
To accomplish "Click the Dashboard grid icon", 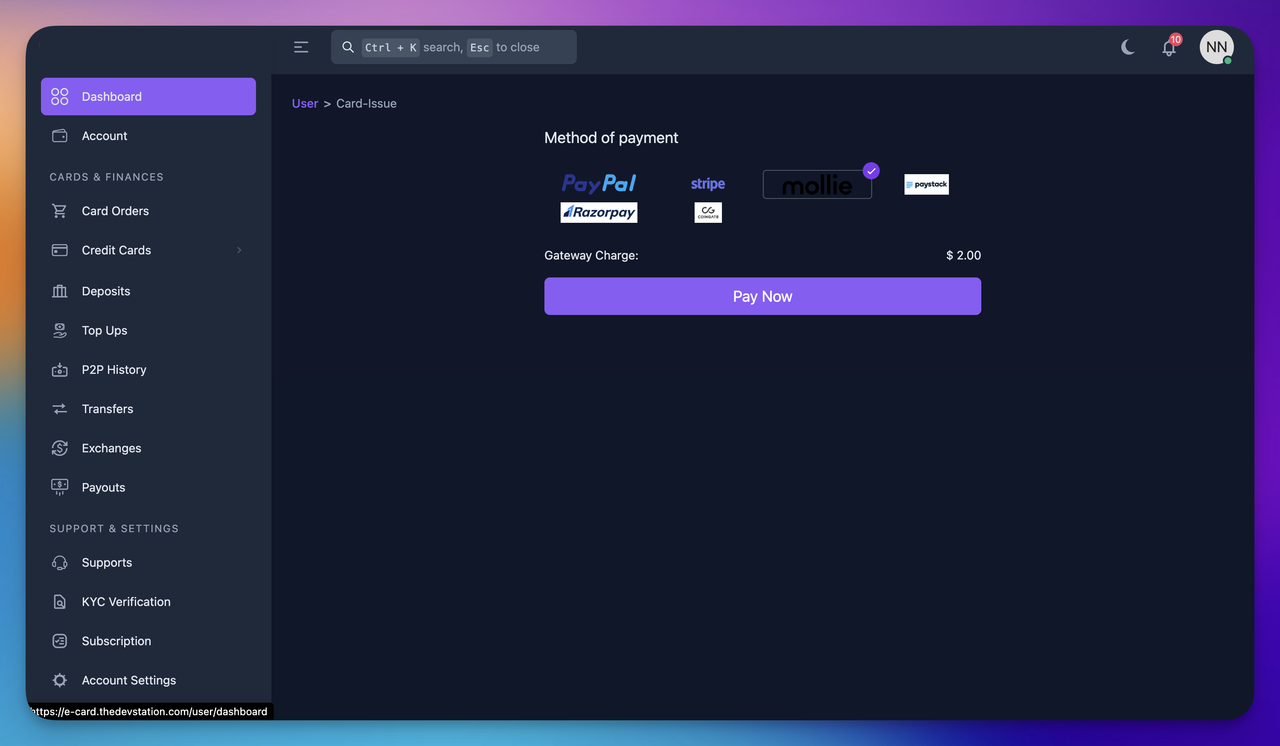I will (60, 97).
